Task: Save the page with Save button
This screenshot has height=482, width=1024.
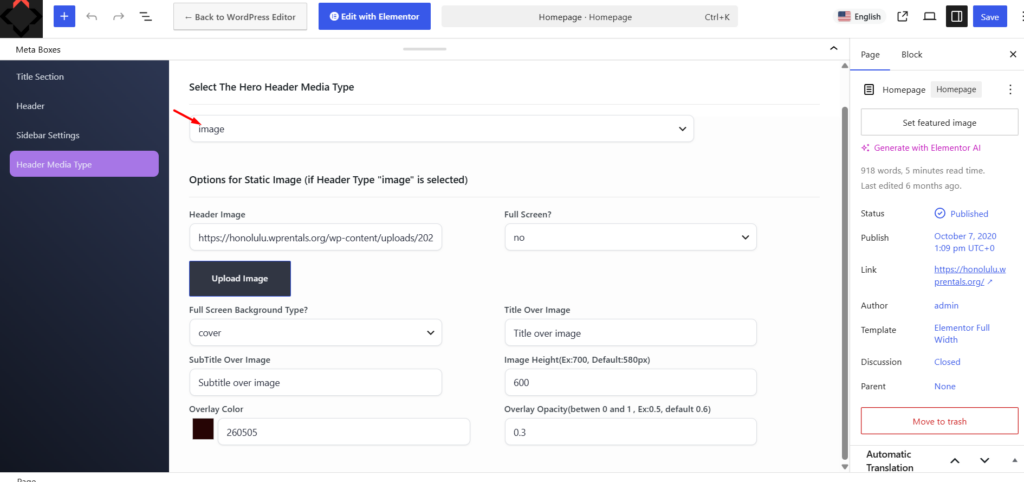Action: point(989,16)
